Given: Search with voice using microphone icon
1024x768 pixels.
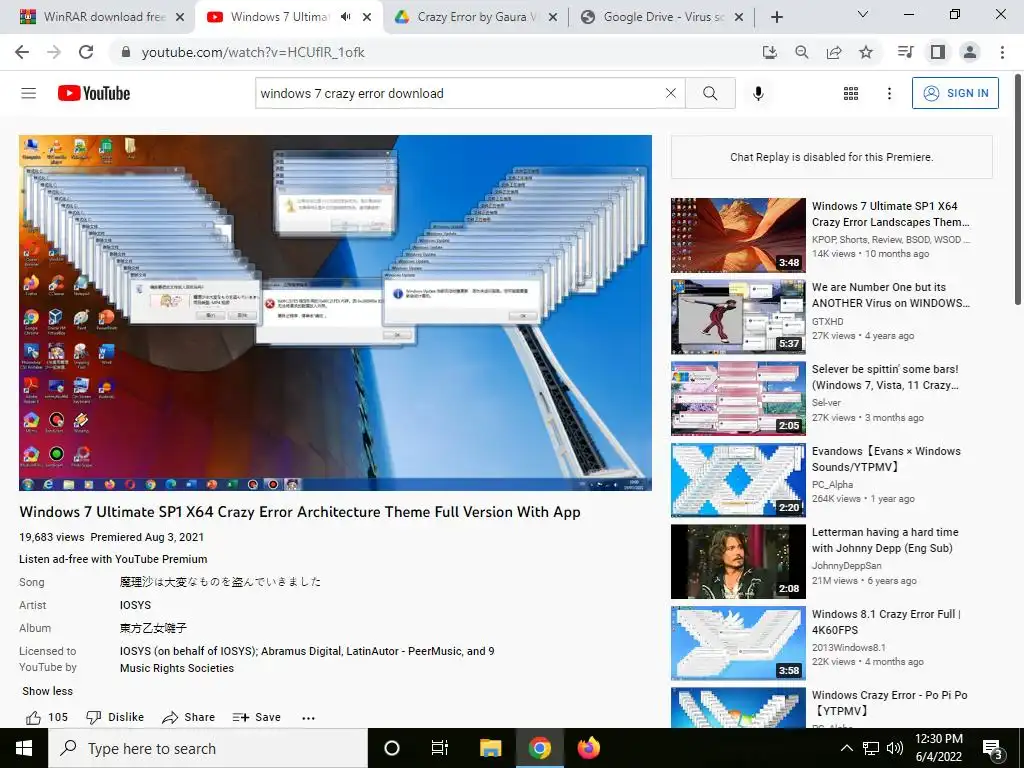Looking at the screenshot, I should (758, 93).
